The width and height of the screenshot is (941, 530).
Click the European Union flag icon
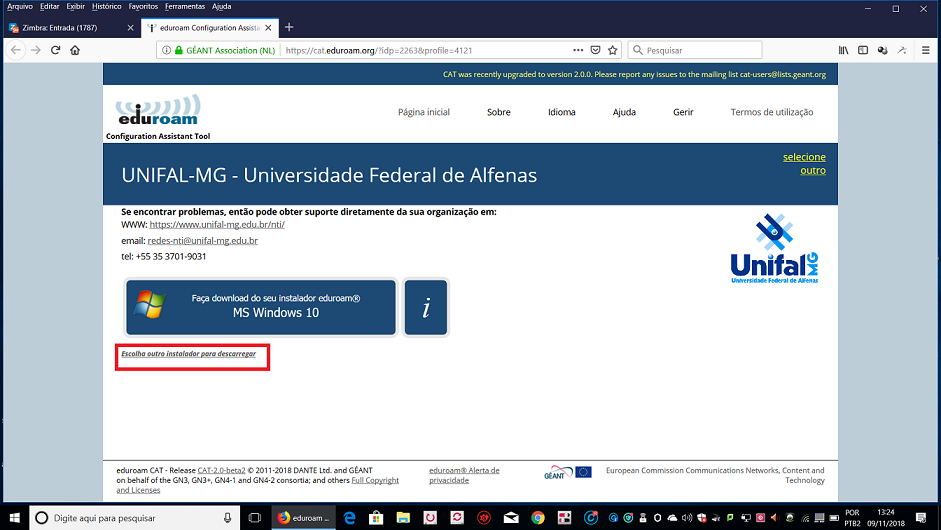[583, 472]
